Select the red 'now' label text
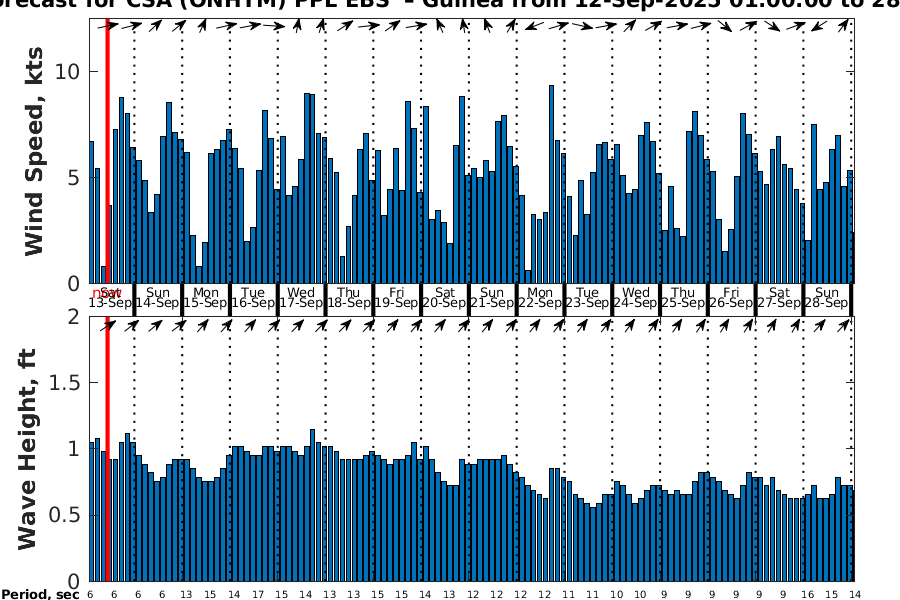Screen dimensions: 900x600 [106, 293]
